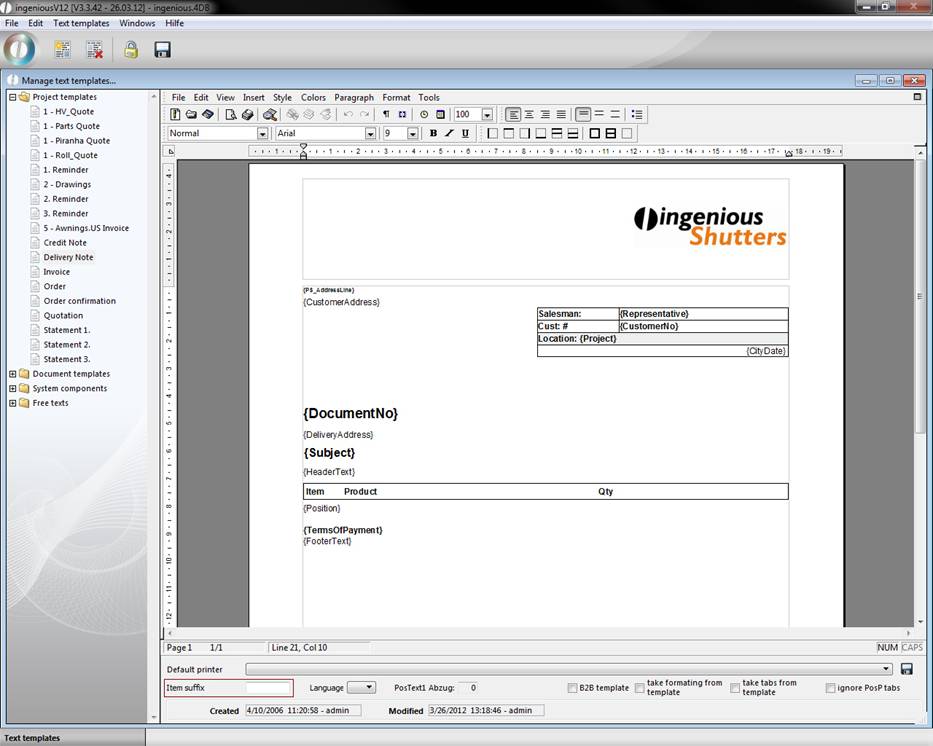Select the Order confirmation template
Screen dimensions: 933x746
(79, 301)
